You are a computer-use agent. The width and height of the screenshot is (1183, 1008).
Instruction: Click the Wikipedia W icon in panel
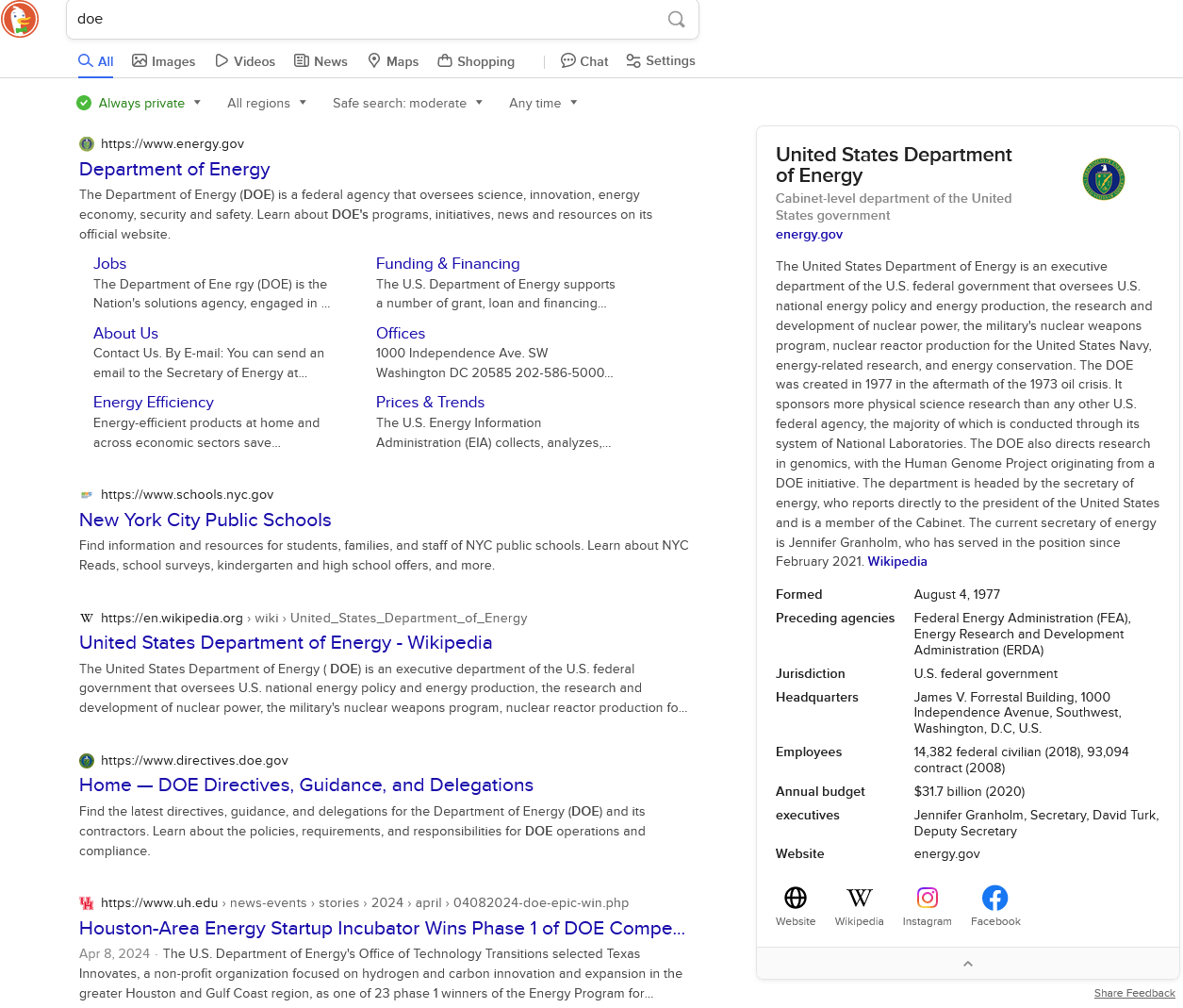click(860, 898)
